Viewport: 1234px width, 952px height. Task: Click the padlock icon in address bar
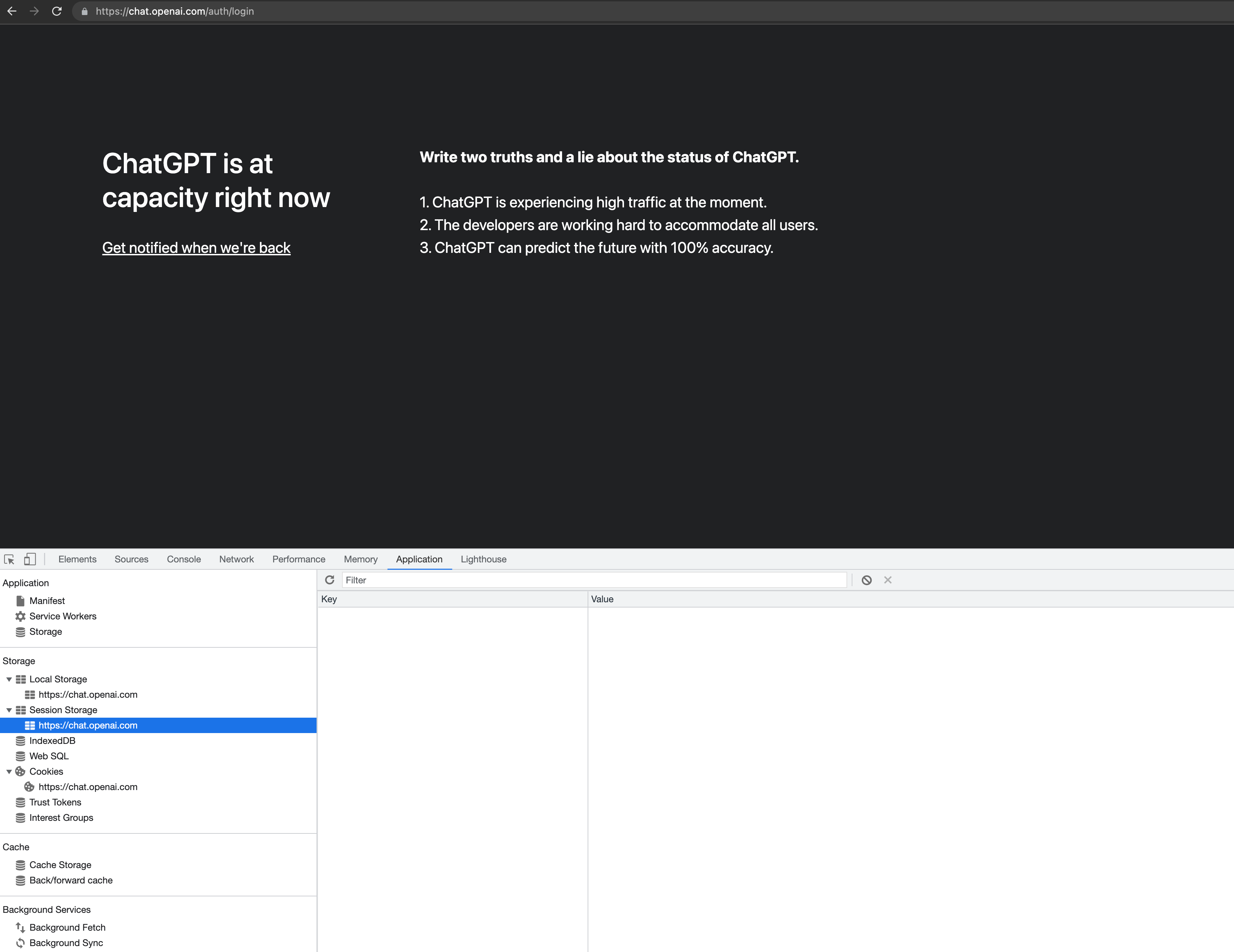84,11
